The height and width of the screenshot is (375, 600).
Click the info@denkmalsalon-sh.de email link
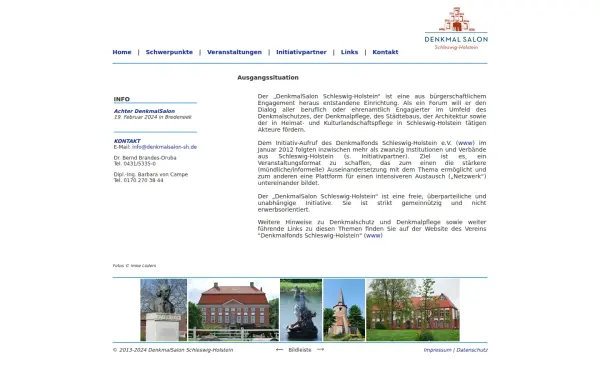tap(165, 147)
